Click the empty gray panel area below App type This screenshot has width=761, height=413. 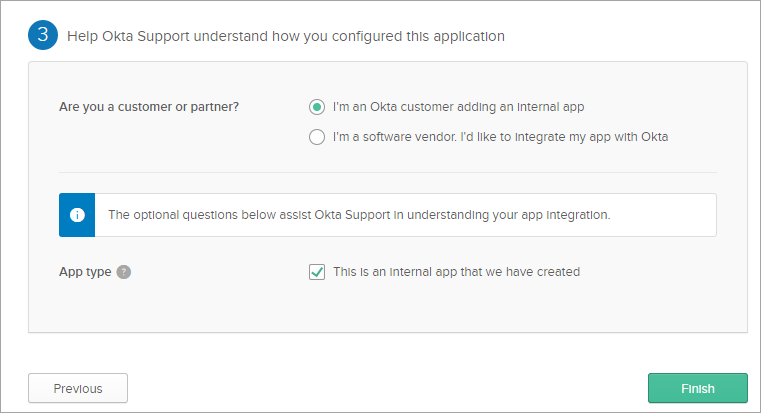point(388,308)
